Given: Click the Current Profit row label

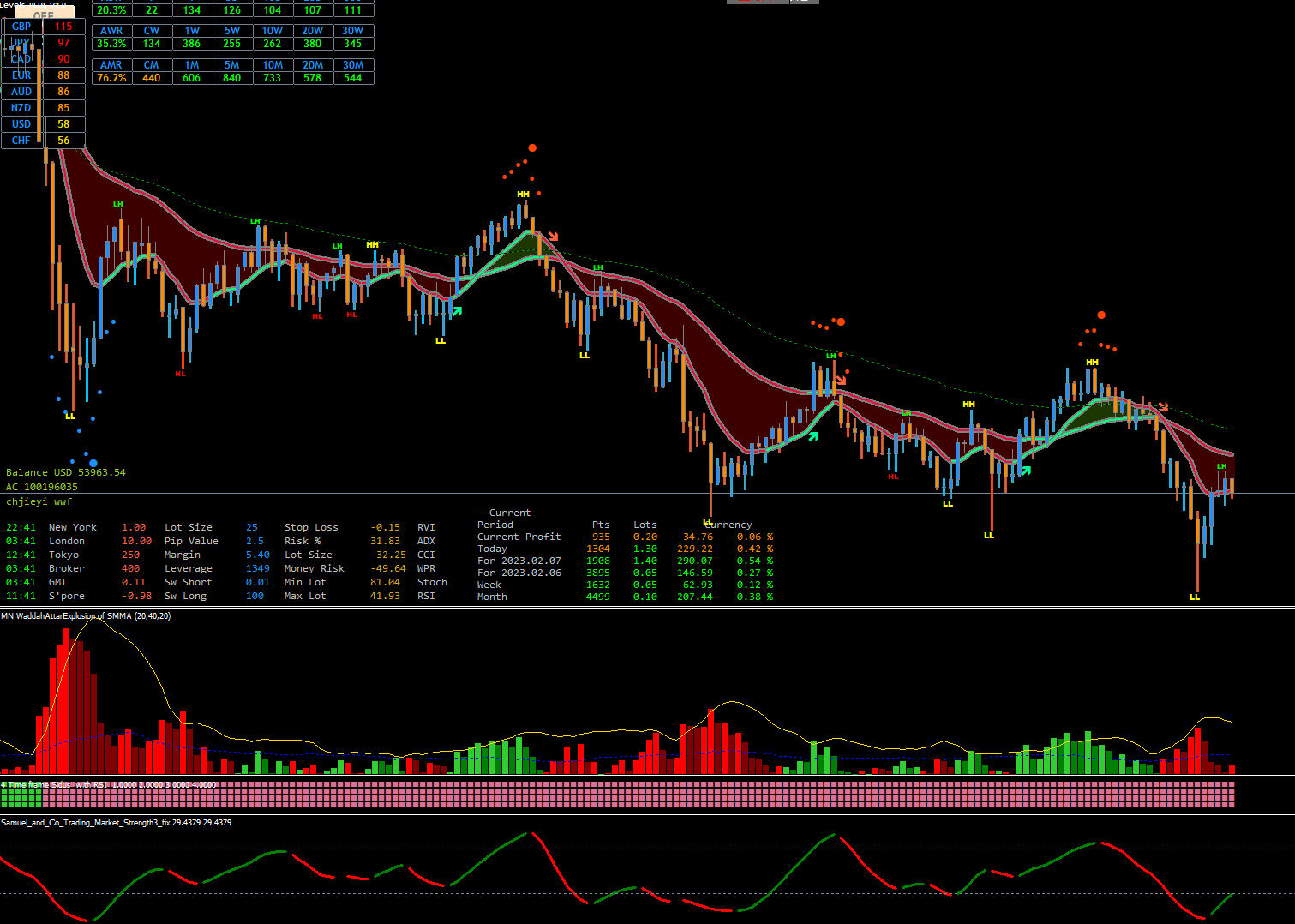Looking at the screenshot, I should 519,537.
